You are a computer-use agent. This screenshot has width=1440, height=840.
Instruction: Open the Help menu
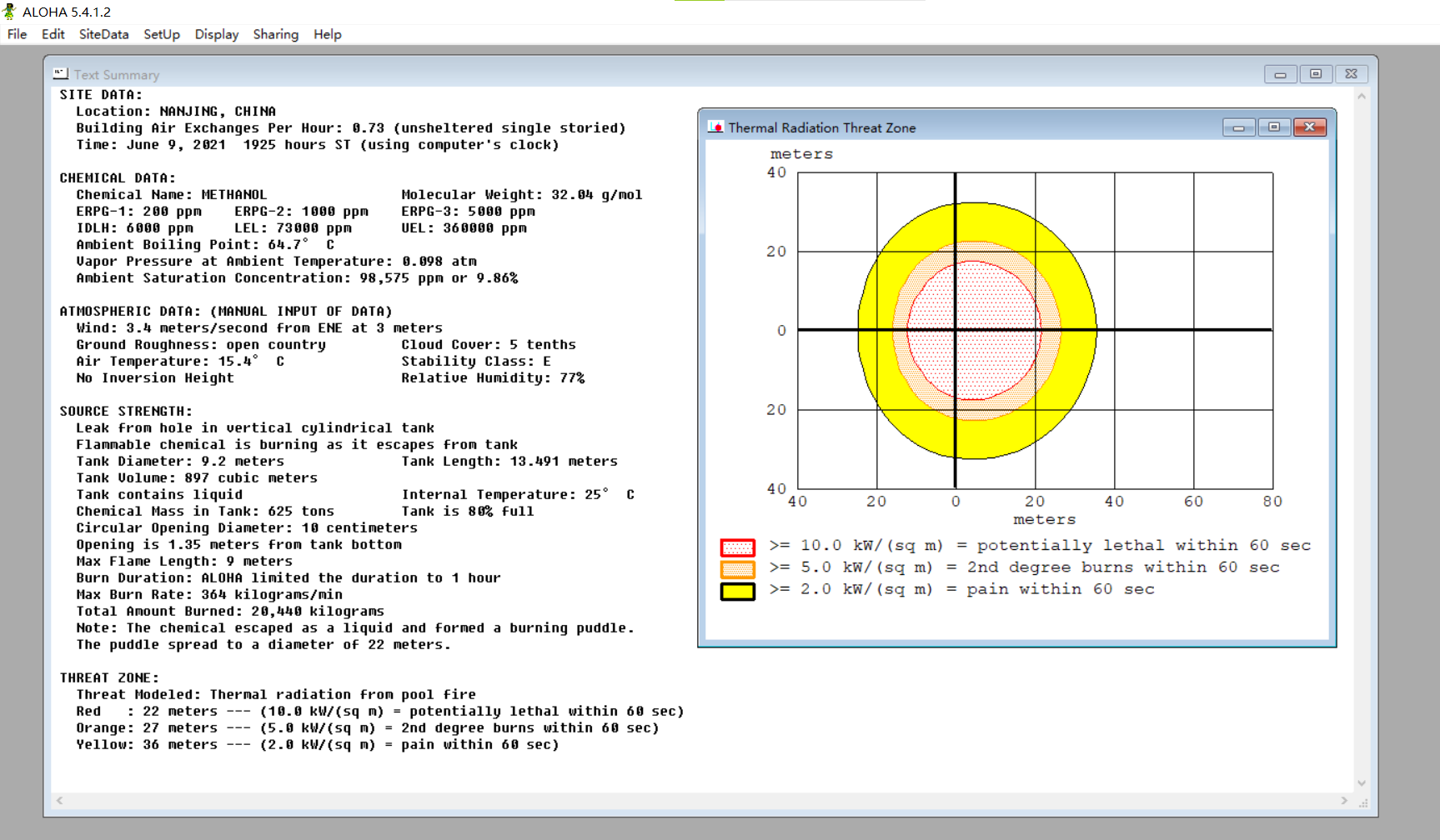(328, 34)
